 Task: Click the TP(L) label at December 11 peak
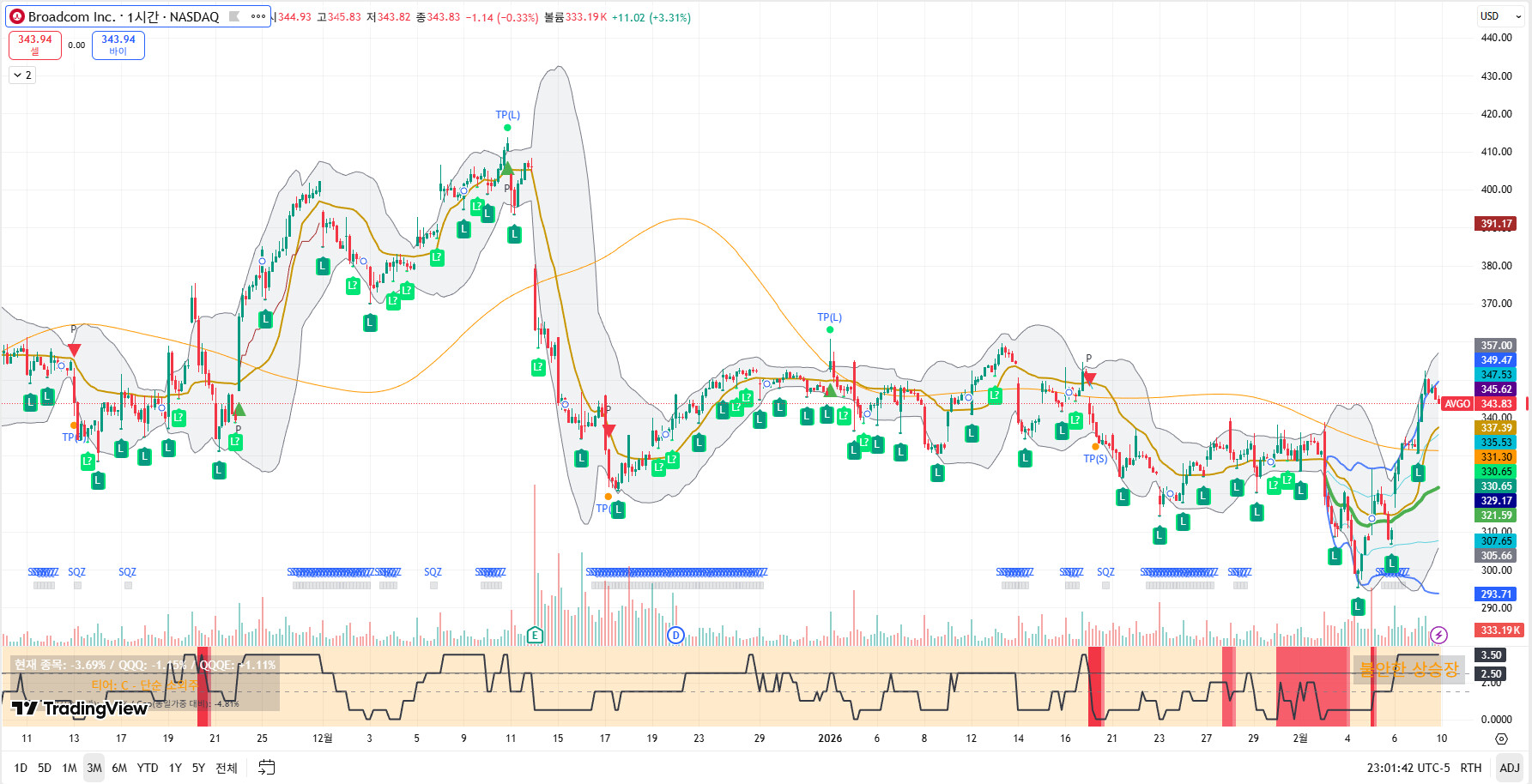click(x=507, y=115)
